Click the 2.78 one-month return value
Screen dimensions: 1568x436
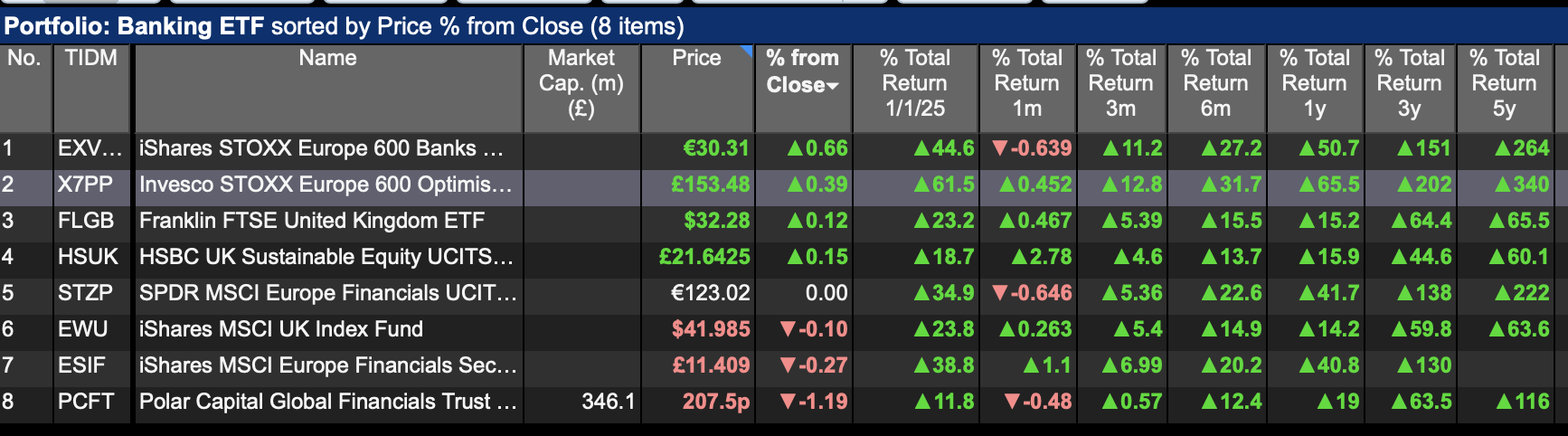click(1042, 257)
